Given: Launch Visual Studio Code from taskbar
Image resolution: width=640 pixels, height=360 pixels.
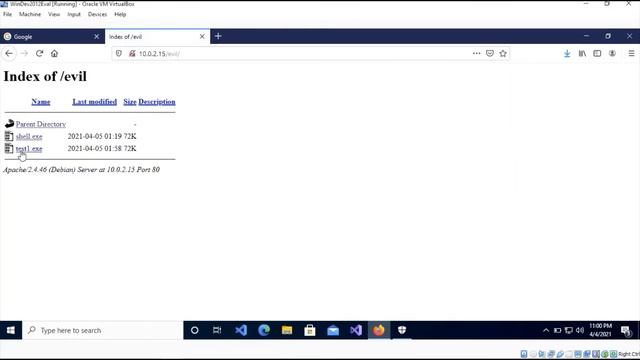Looking at the screenshot, I should click(241, 330).
